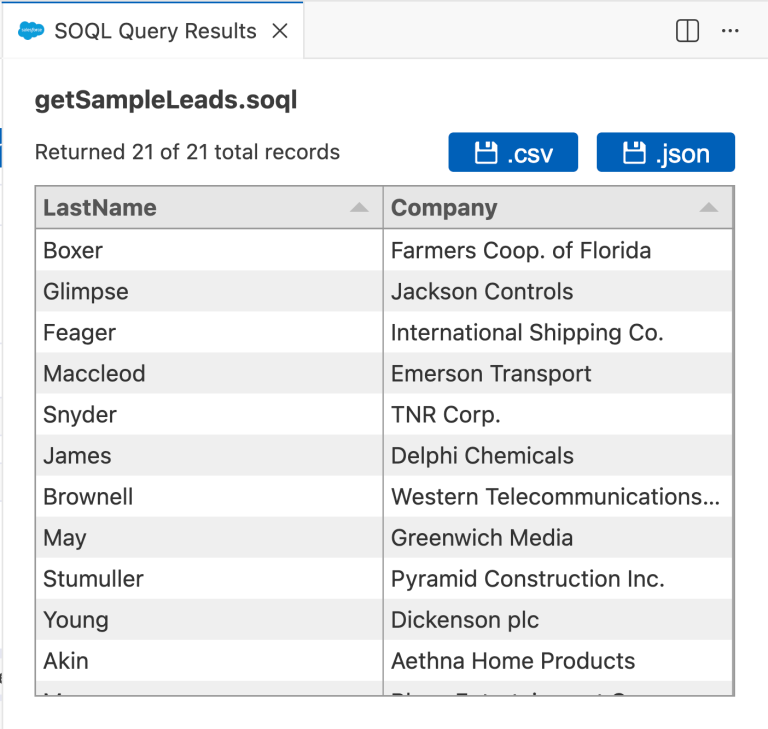Select the May last name cell

(209, 537)
